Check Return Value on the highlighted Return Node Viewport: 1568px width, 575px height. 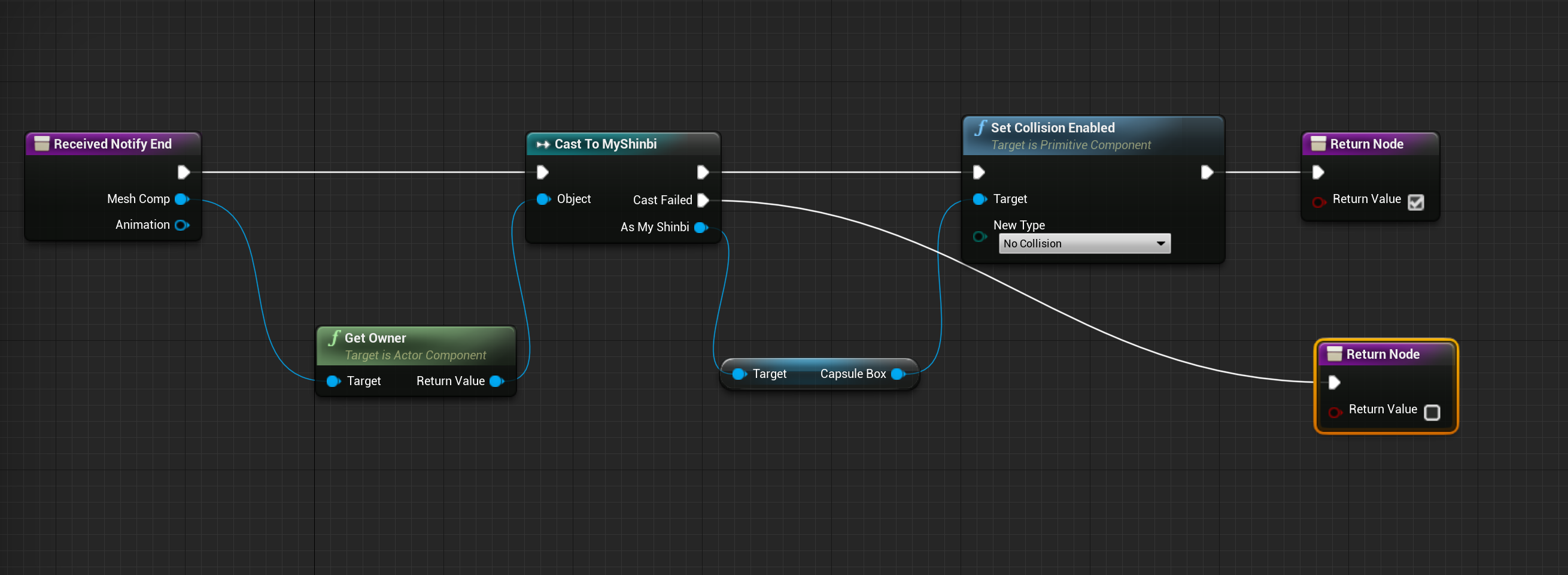tap(1432, 412)
